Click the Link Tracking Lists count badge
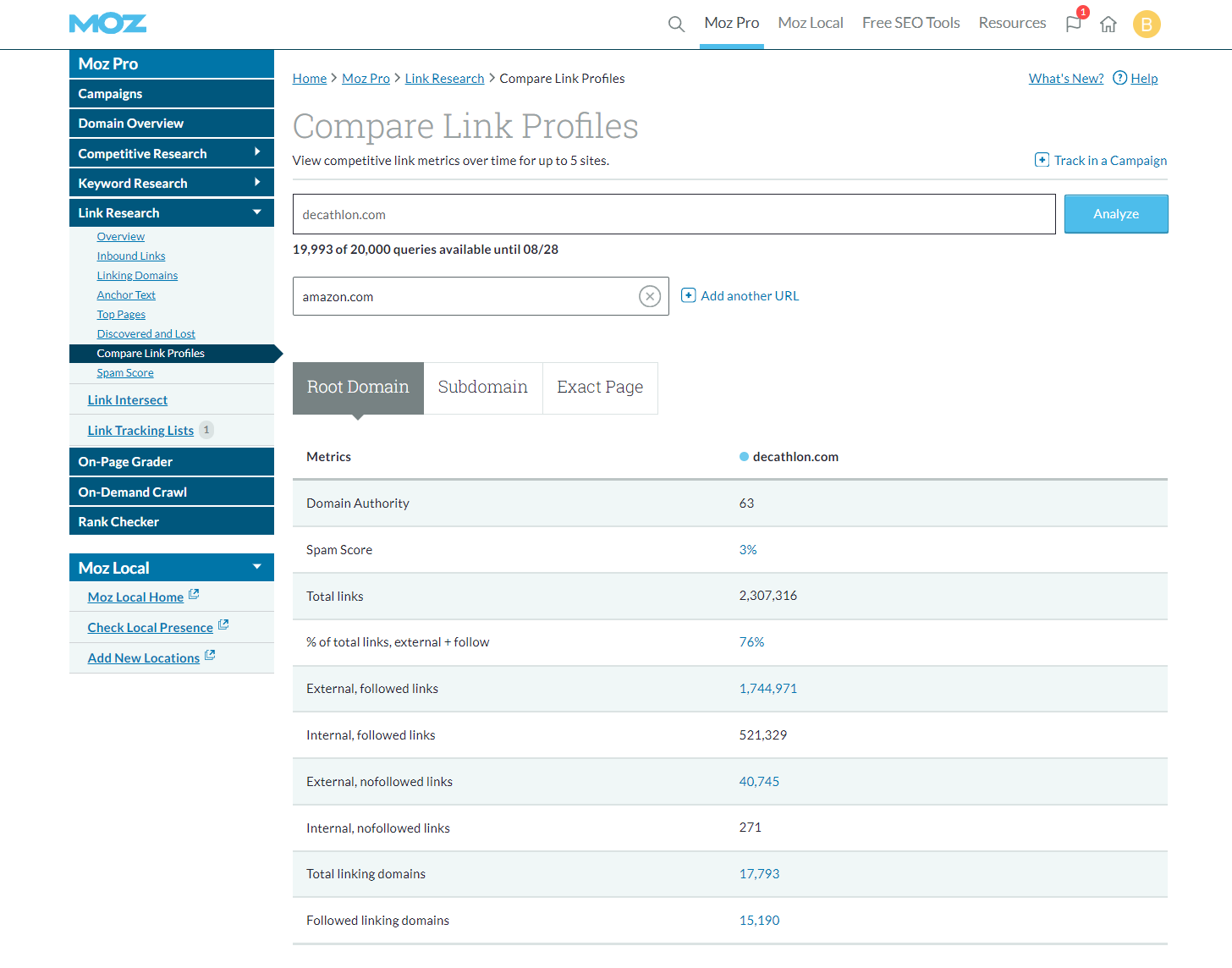Image resolution: width=1232 pixels, height=968 pixels. (206, 430)
